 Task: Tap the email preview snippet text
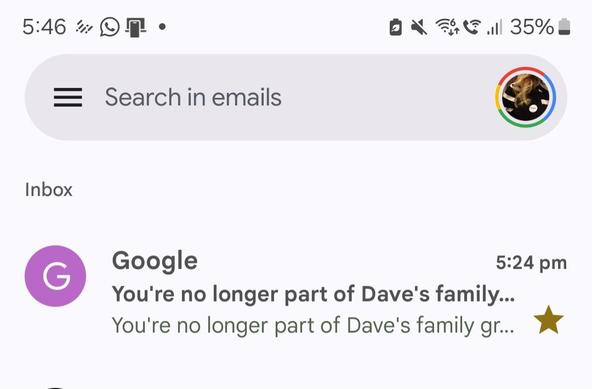[313, 325]
